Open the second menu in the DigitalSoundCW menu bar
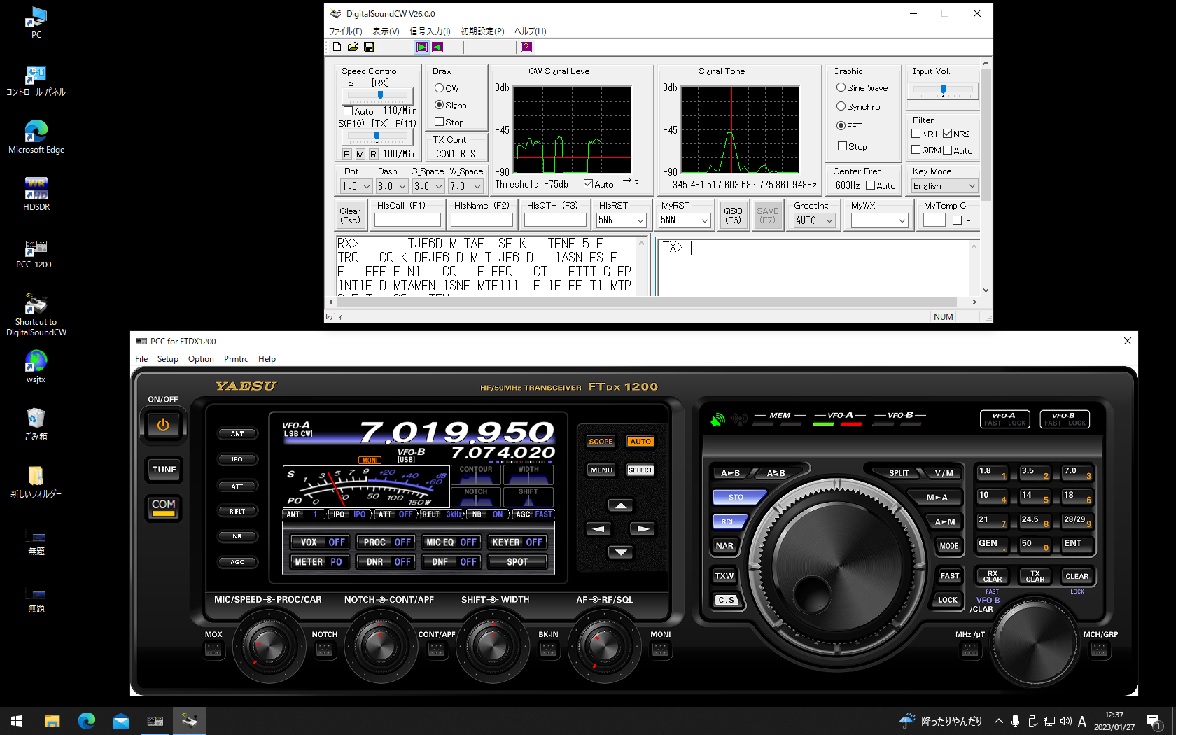Screen dimensions: 1178x735 click(x=386, y=31)
